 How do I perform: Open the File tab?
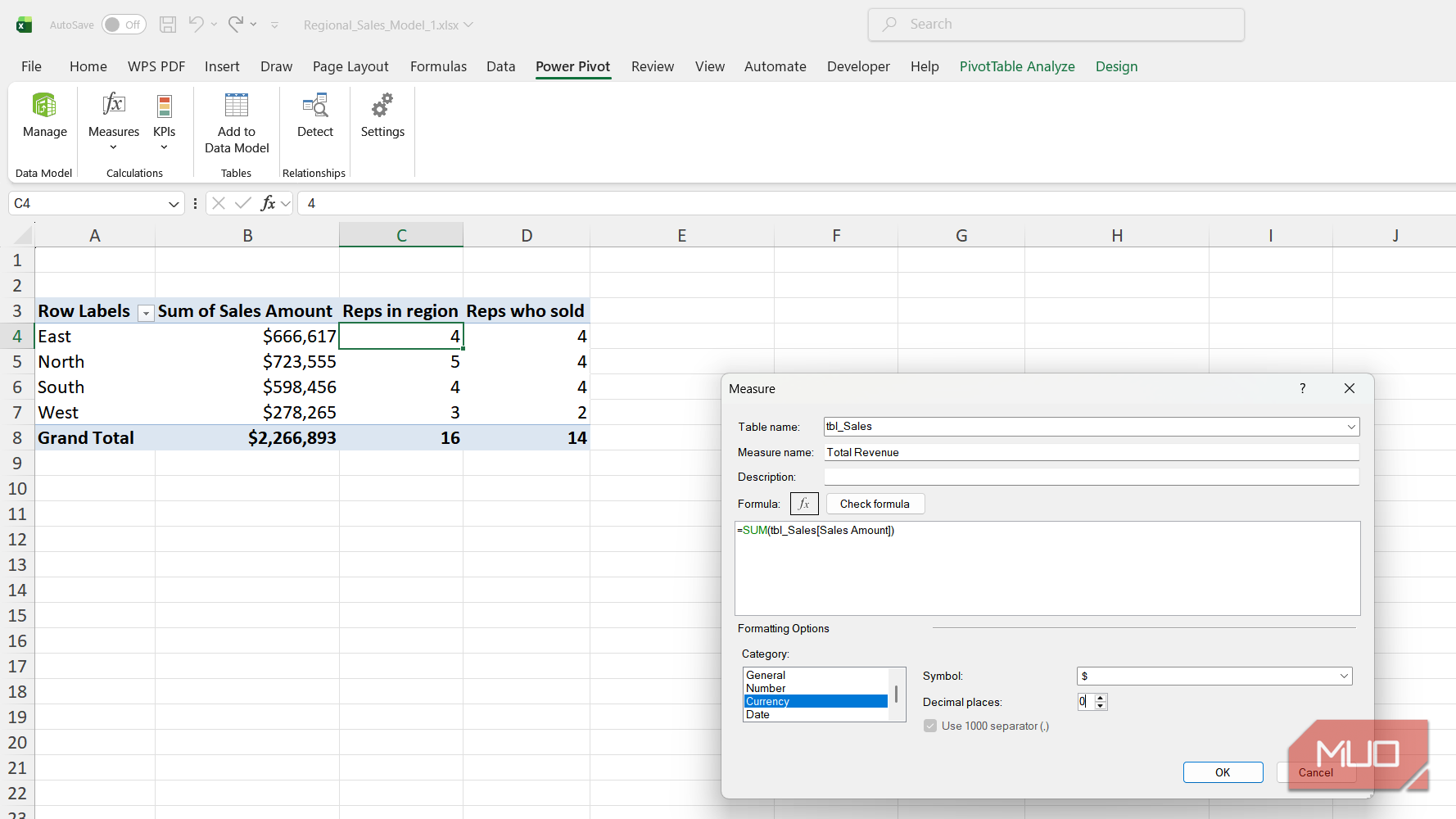tap(31, 66)
